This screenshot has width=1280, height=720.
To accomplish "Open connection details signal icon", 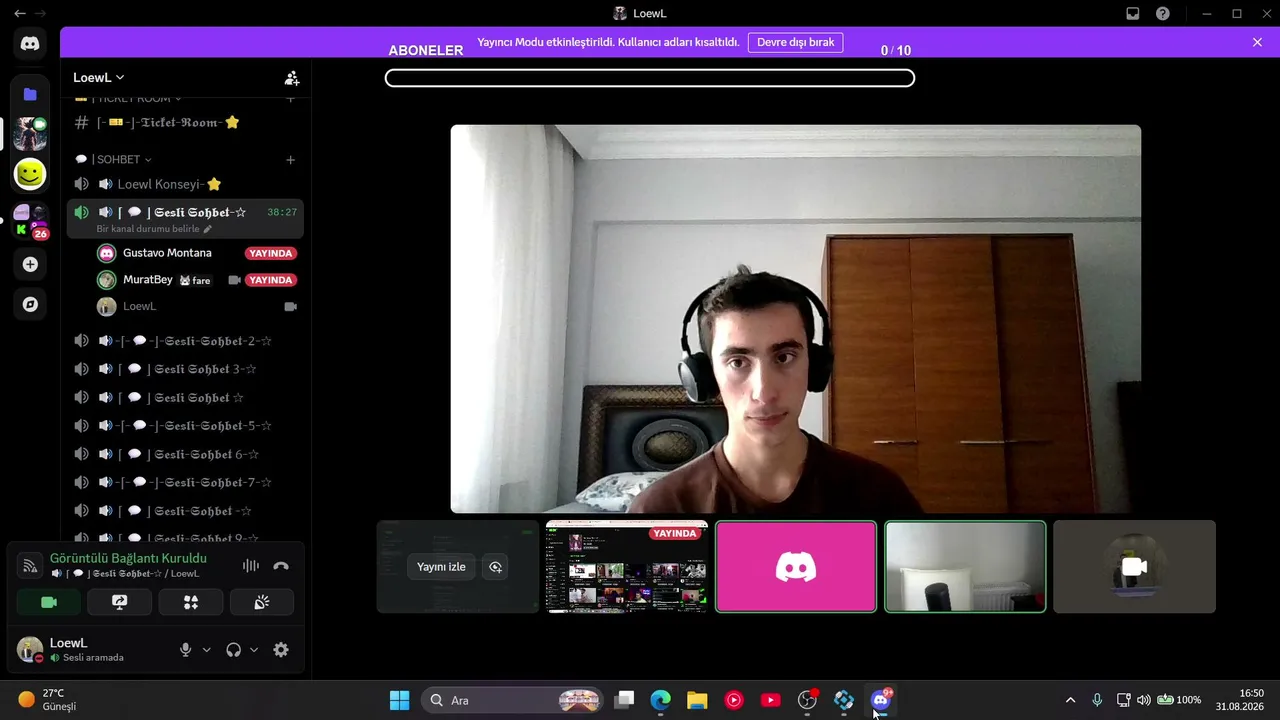I will [30, 566].
